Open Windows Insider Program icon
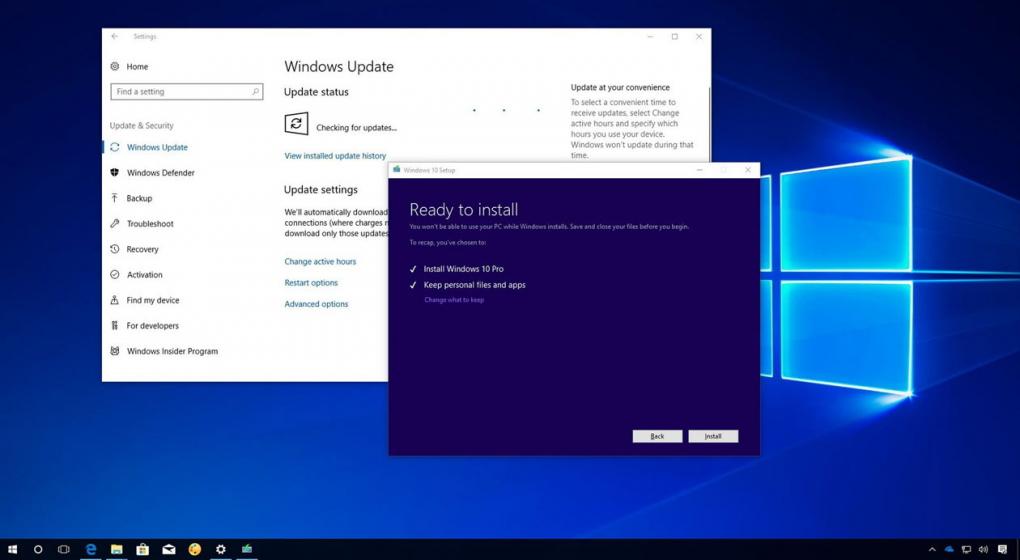This screenshot has height=560, width=1020. 115,351
